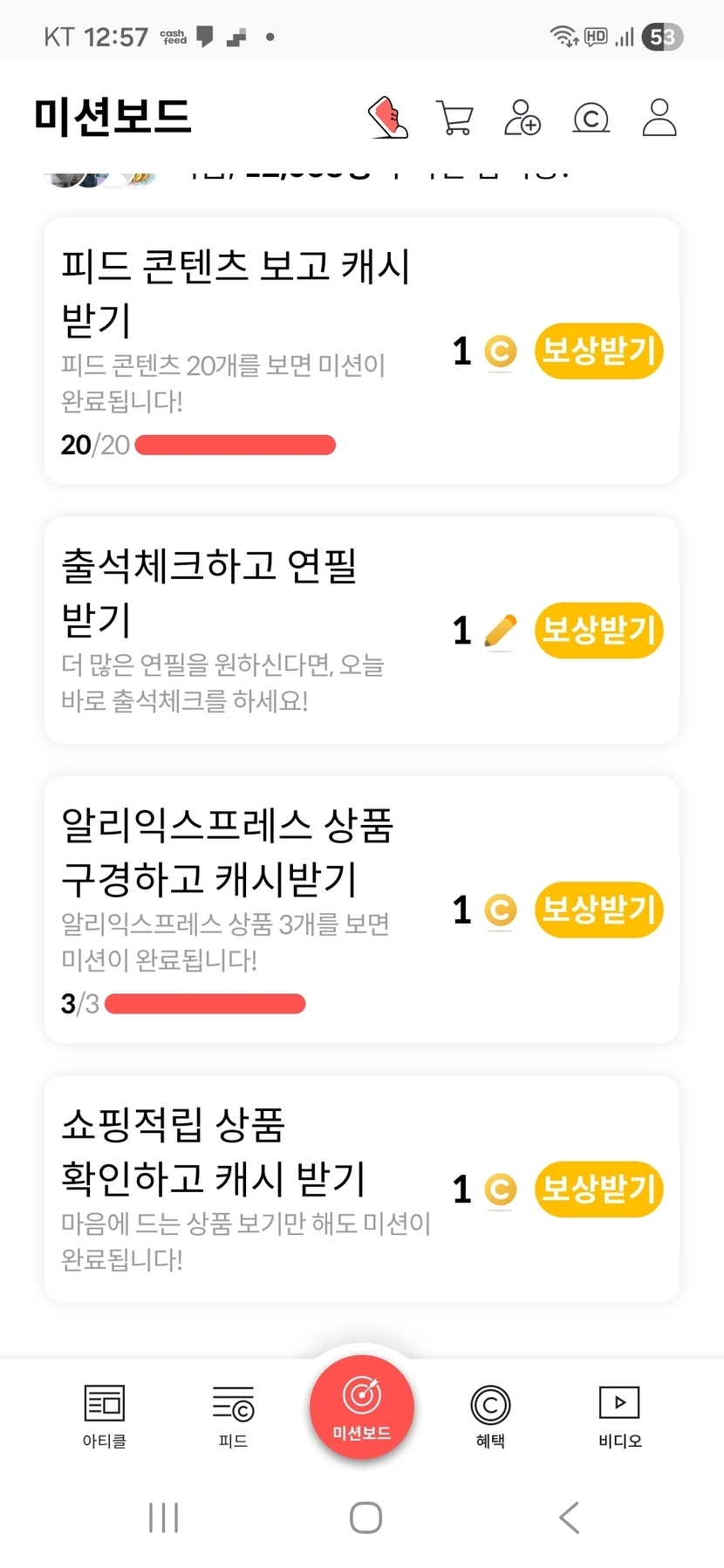Tap the 20/20 feed progress bar

click(x=236, y=446)
